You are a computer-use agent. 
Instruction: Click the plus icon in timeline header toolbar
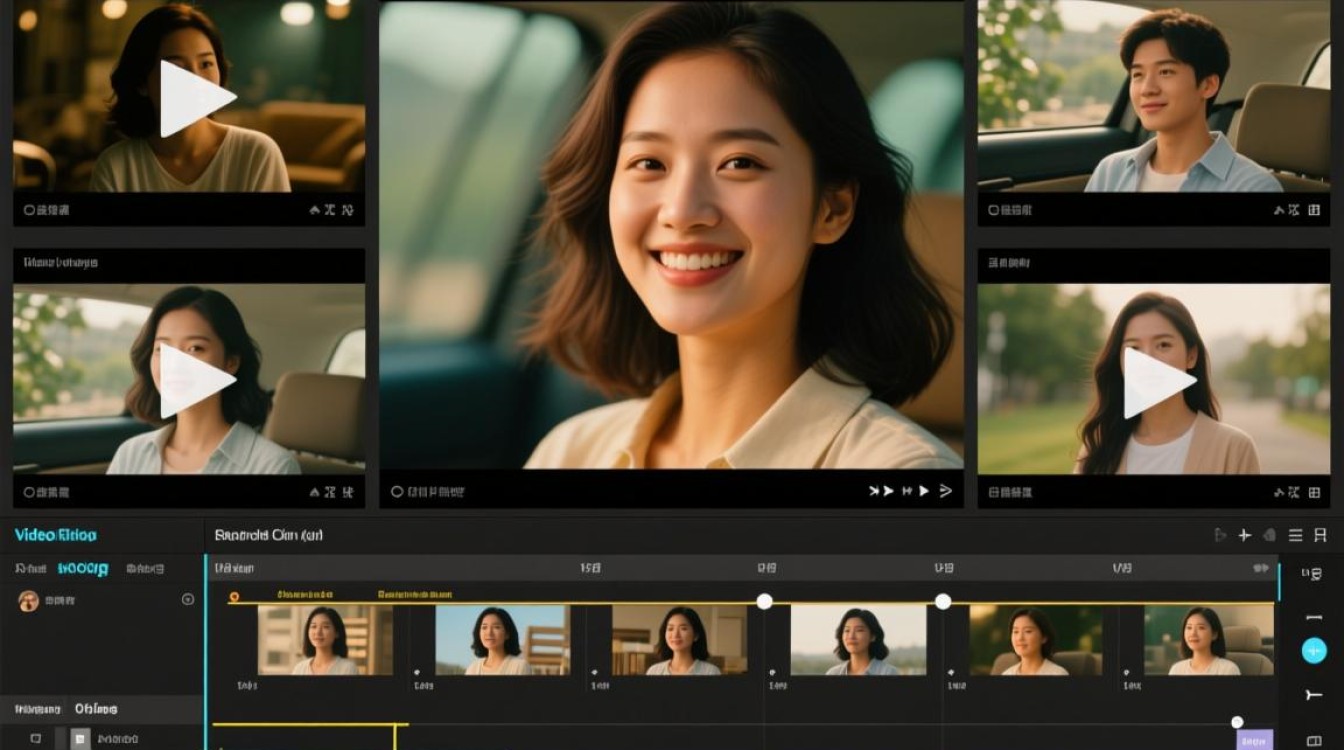(x=1245, y=535)
